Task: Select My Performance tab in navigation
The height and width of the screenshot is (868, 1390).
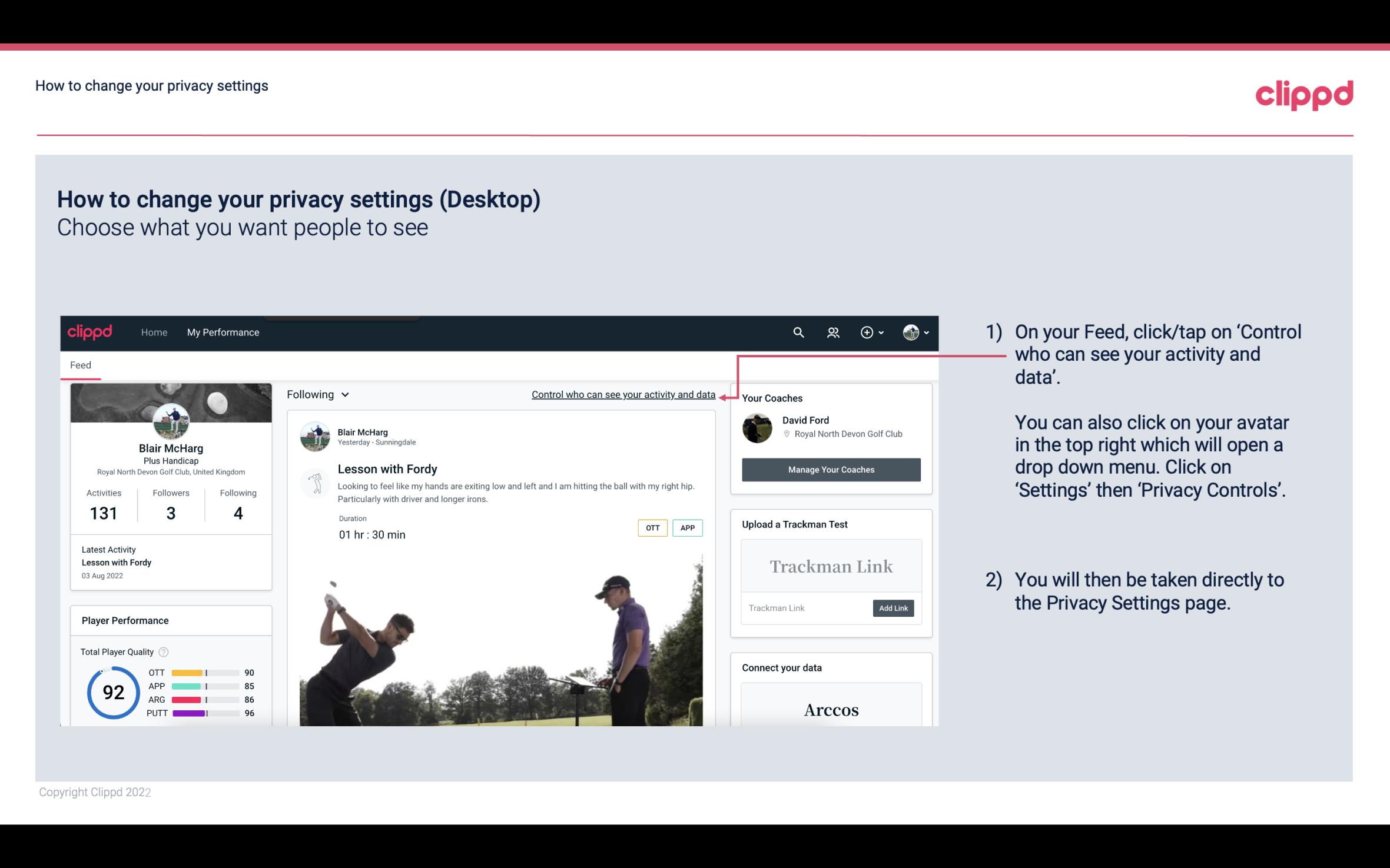Action: tap(222, 332)
